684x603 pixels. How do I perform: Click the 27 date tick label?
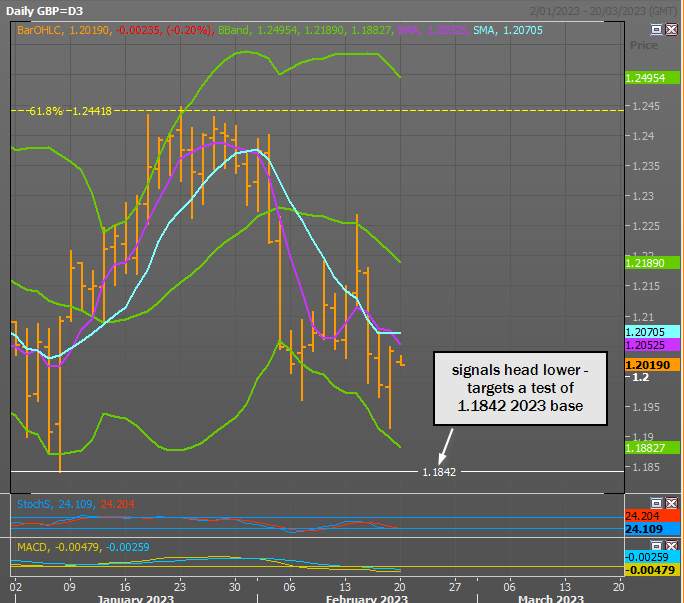point(455,587)
